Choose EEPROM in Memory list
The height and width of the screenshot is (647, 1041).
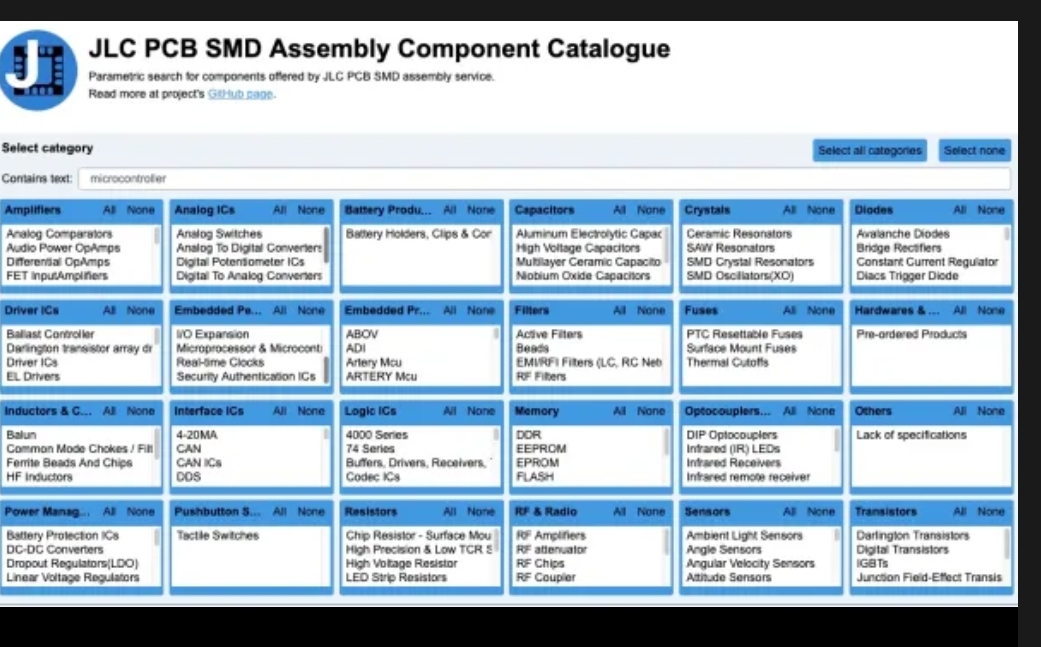541,449
